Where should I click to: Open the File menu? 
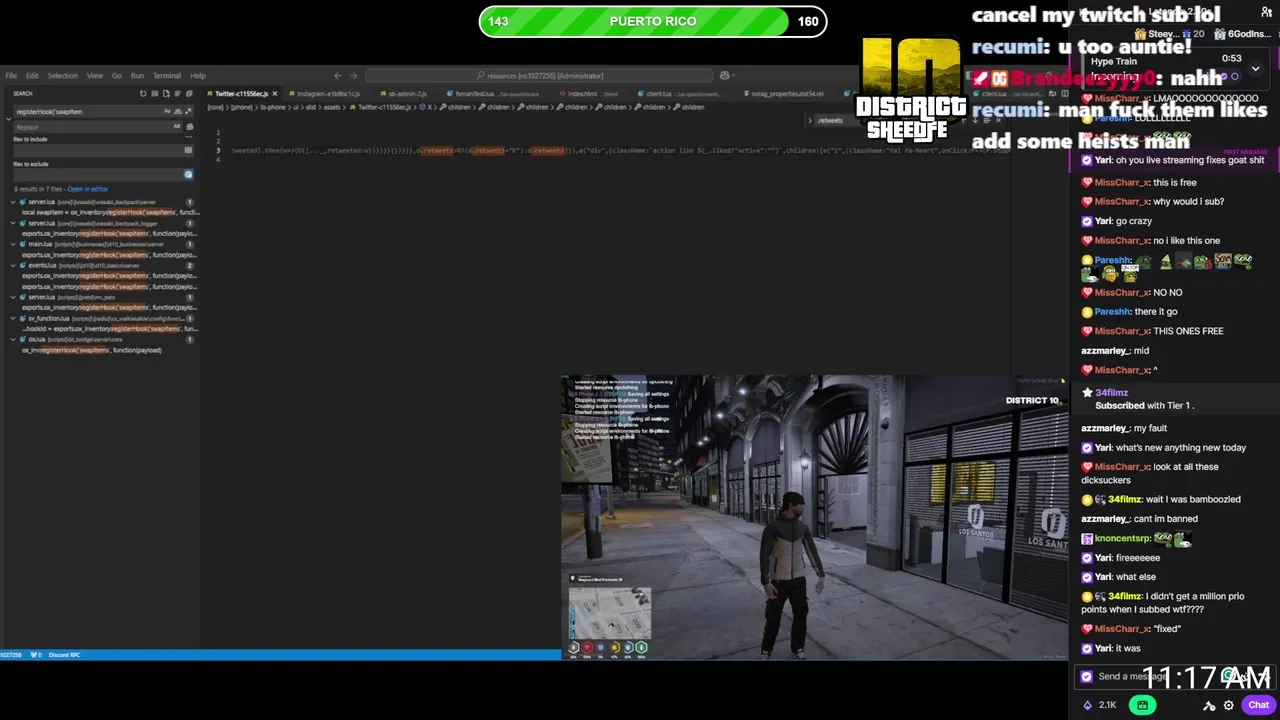pos(11,75)
